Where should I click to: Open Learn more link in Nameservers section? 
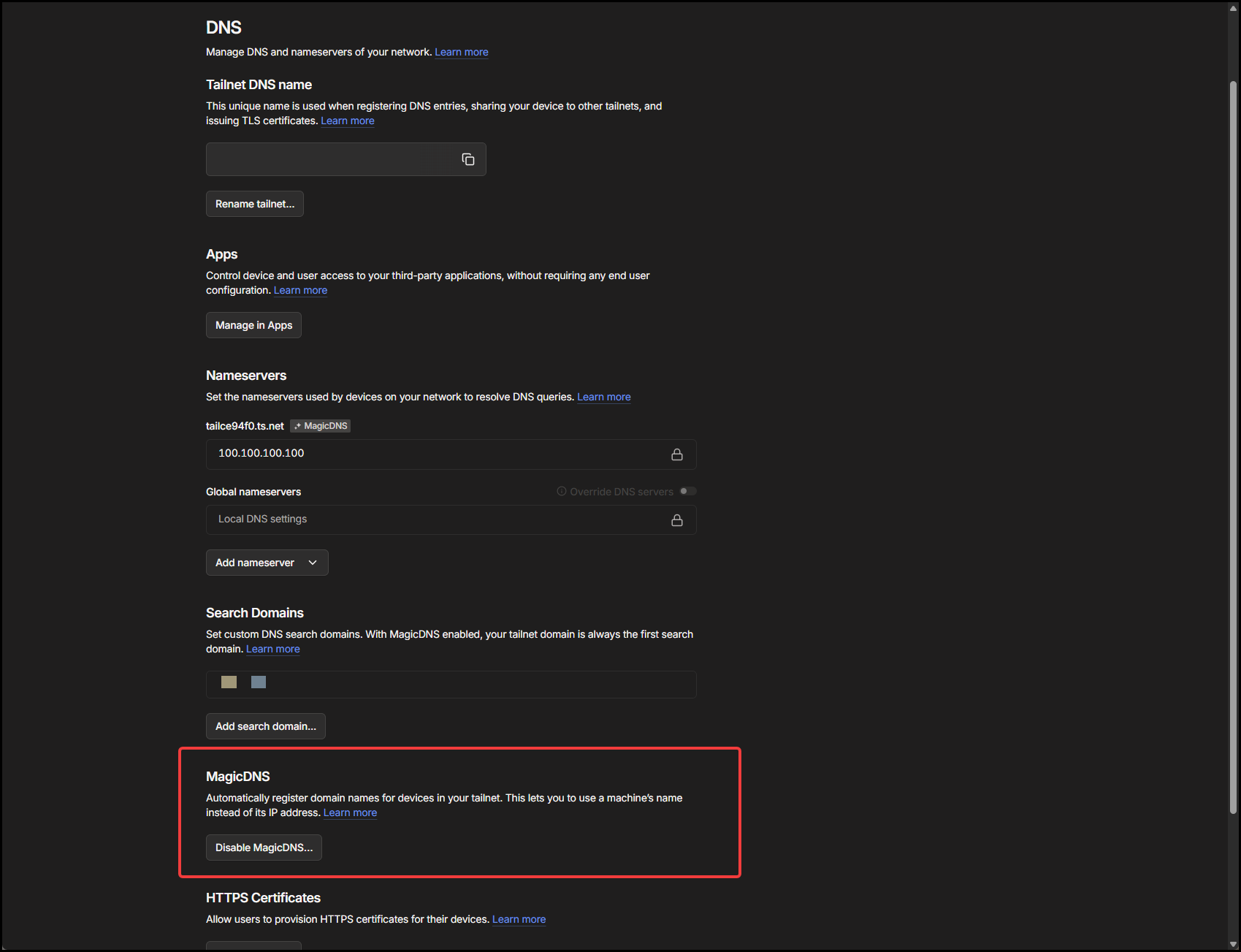(604, 397)
